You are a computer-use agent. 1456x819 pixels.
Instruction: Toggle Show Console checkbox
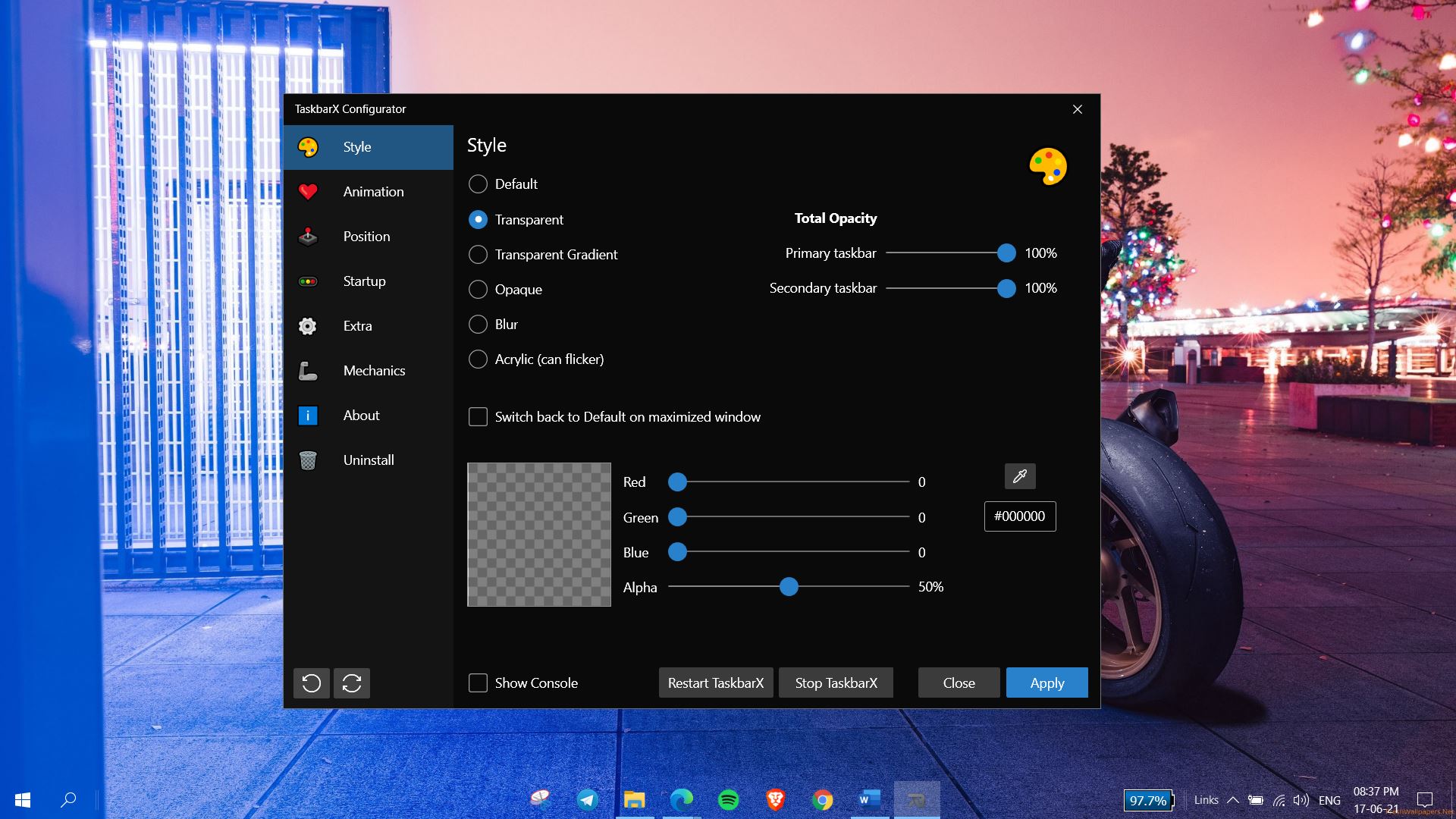[478, 683]
